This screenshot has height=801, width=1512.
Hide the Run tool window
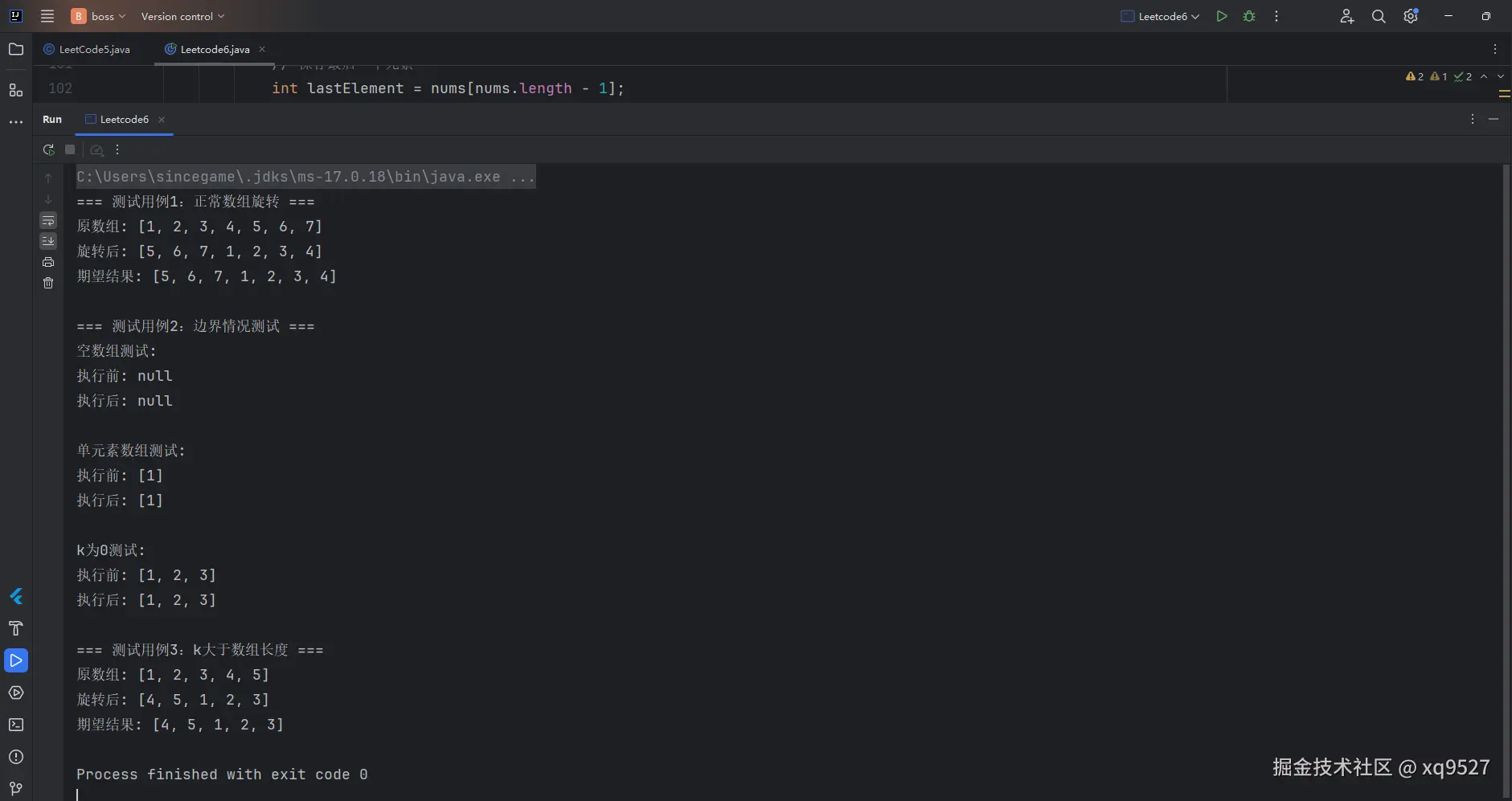click(x=1494, y=119)
